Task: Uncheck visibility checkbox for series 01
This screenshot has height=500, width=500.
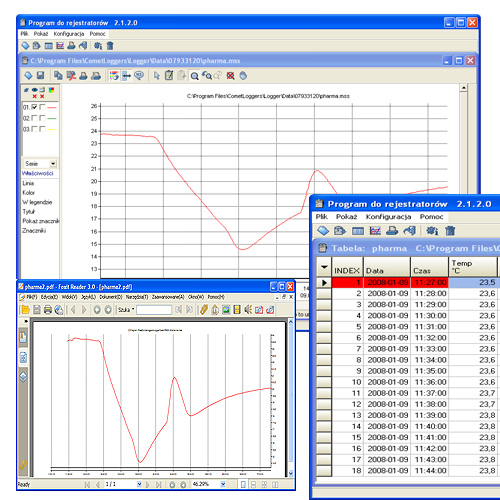Action: 34,107
